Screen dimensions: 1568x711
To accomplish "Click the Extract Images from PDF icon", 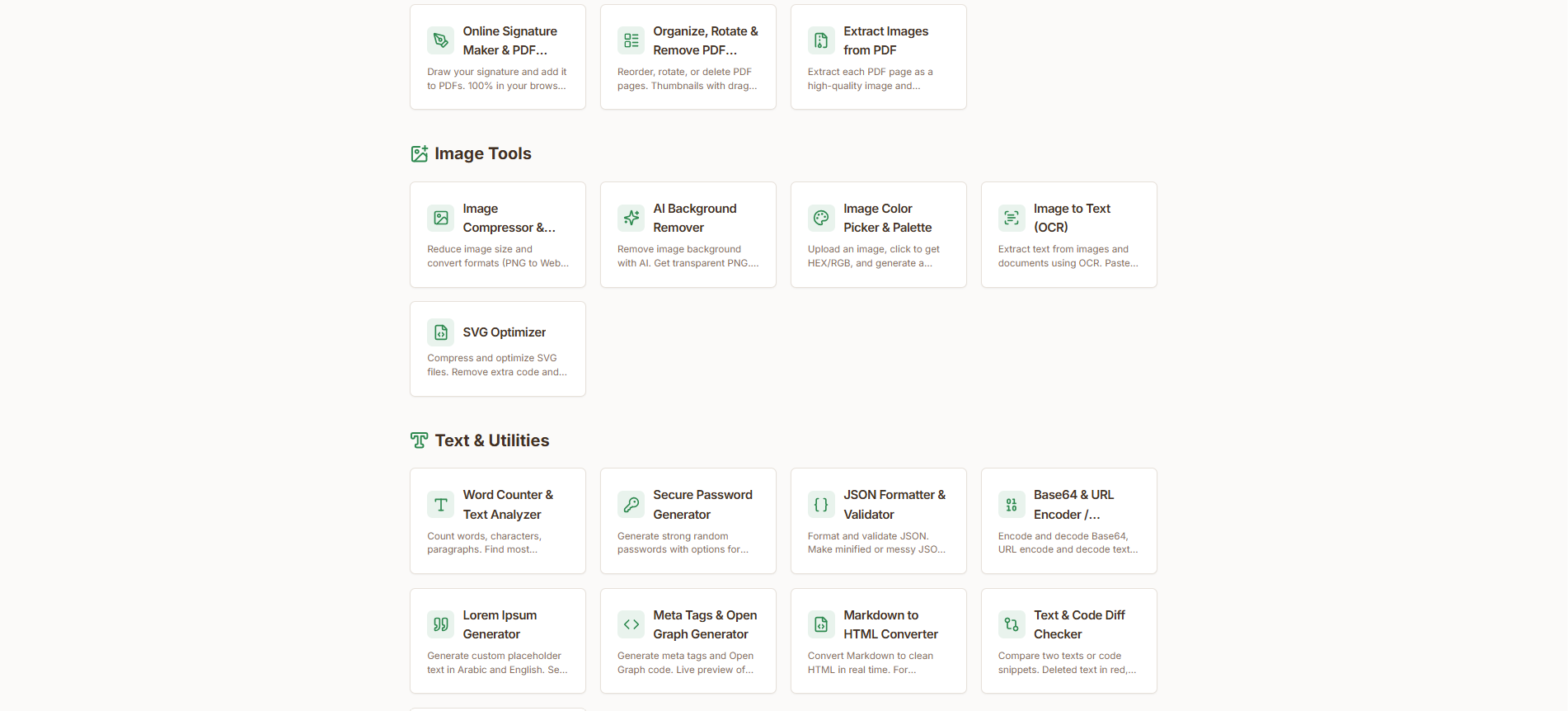I will coord(822,40).
